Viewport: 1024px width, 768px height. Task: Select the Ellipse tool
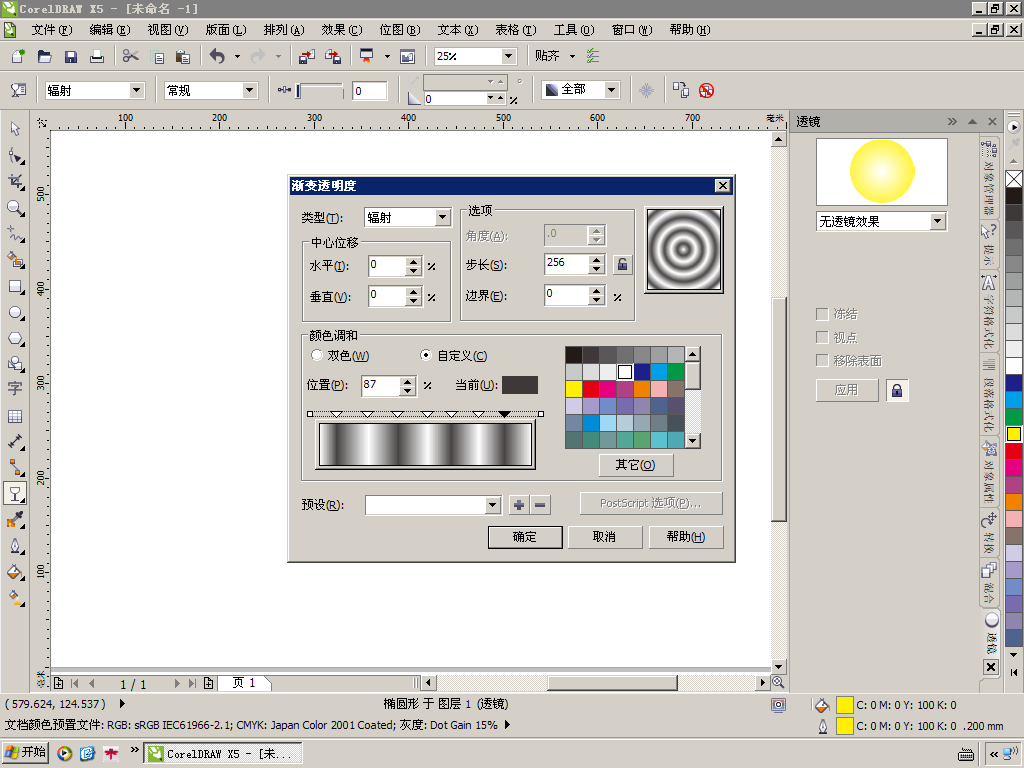click(15, 313)
